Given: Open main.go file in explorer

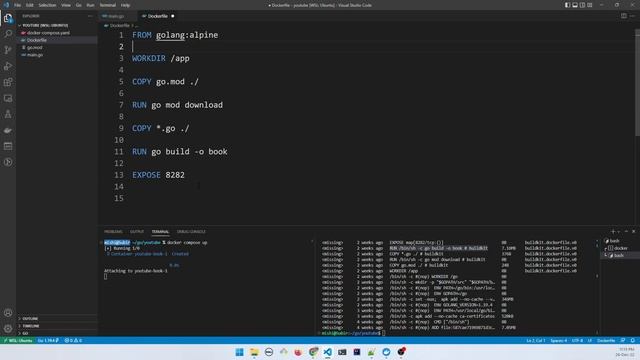Looking at the screenshot, I should (x=35, y=55).
